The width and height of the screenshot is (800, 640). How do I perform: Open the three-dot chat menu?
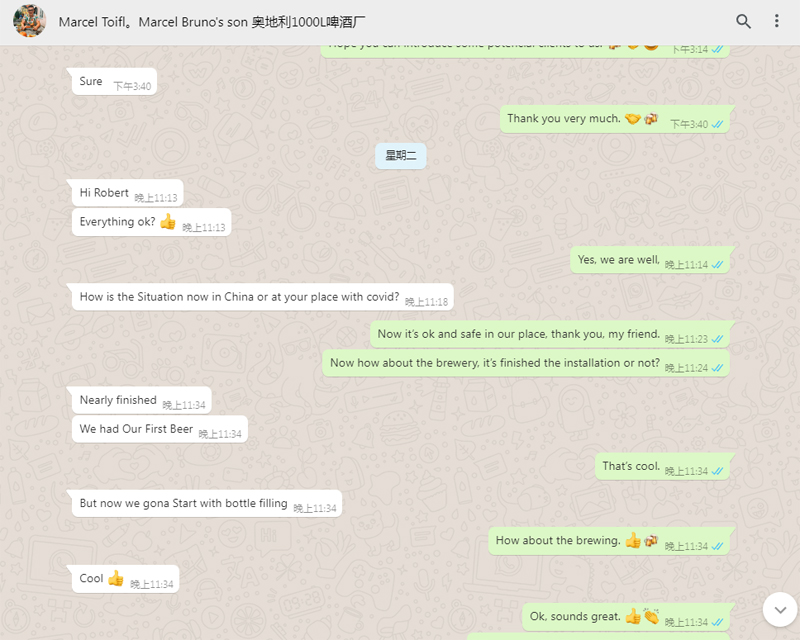[777, 21]
